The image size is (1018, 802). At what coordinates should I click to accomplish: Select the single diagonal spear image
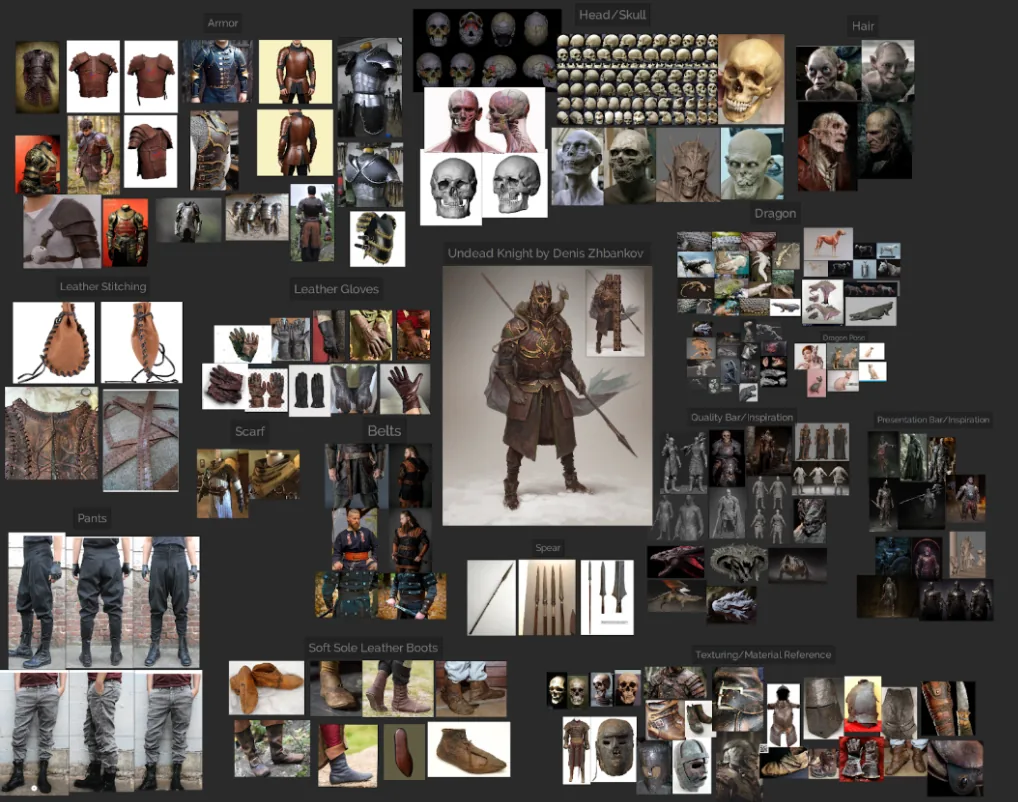click(x=491, y=597)
